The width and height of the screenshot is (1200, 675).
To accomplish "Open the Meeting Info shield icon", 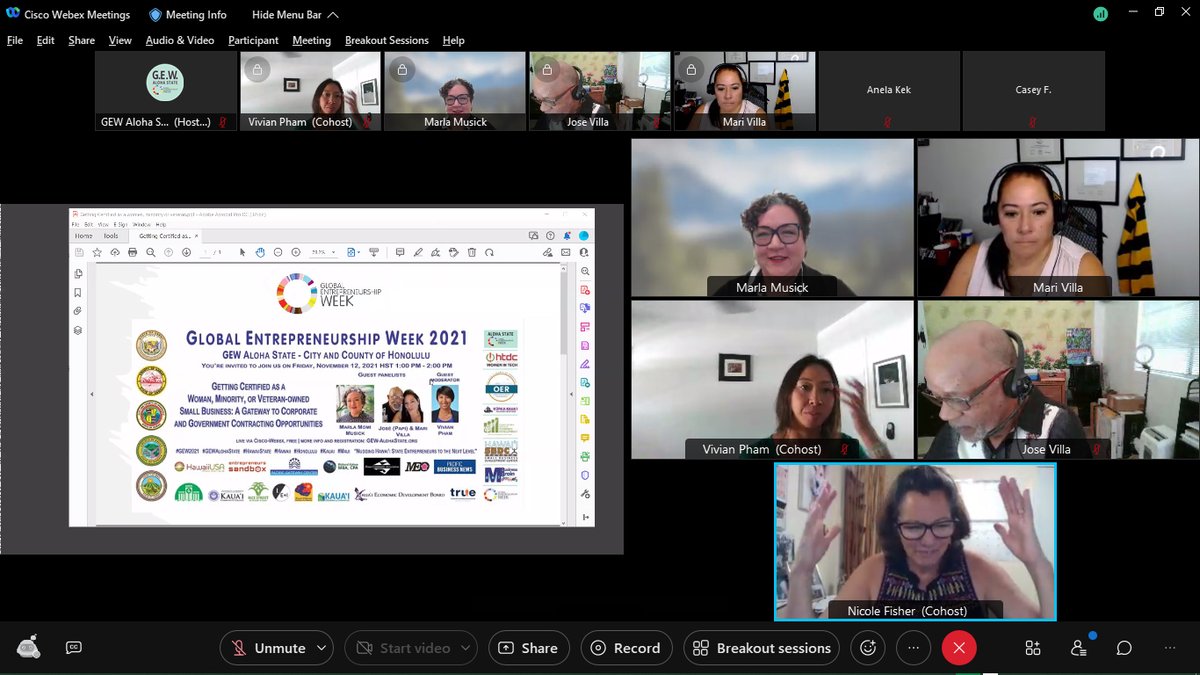I will (154, 15).
